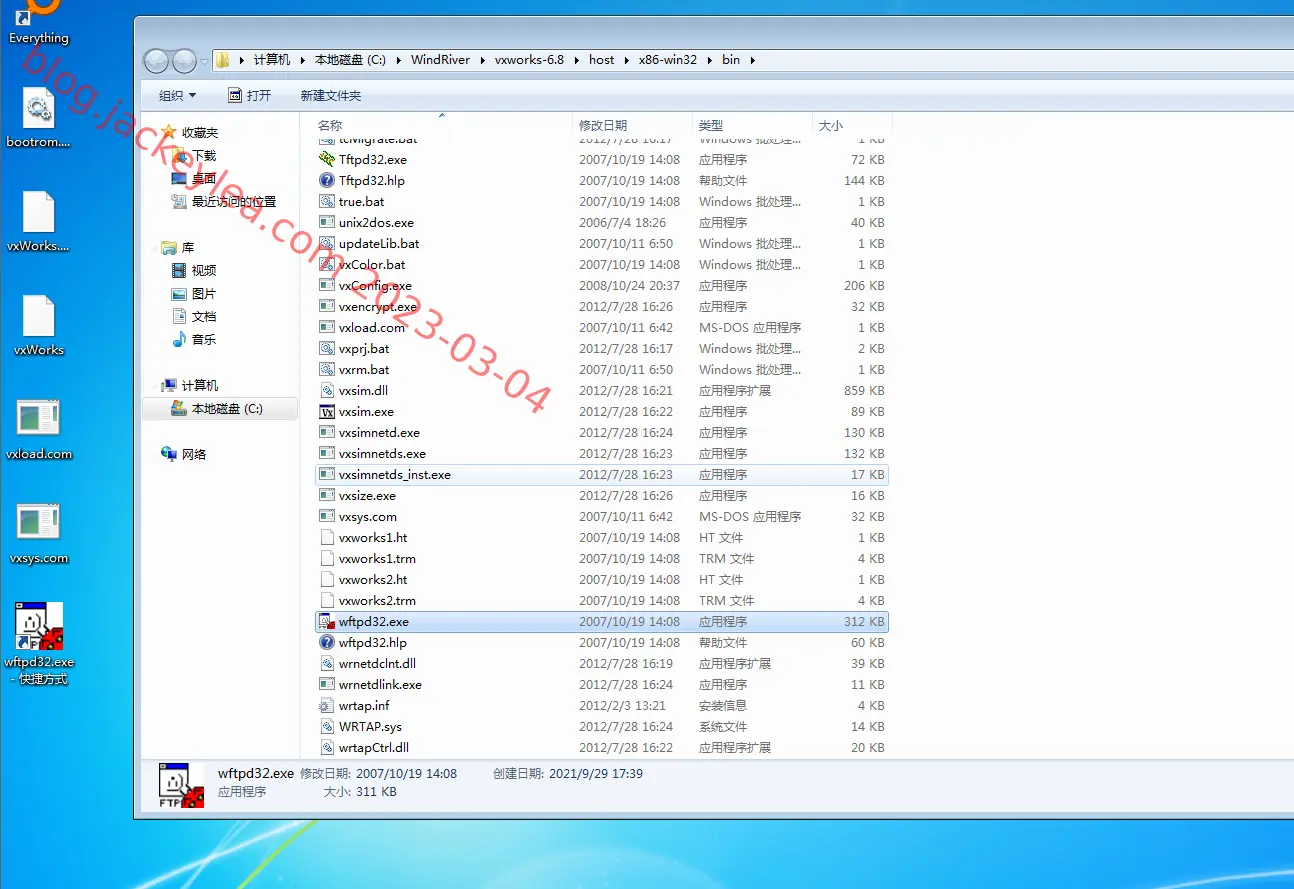Click the 打开 toolbar button
The image size is (1294, 889).
250,96
